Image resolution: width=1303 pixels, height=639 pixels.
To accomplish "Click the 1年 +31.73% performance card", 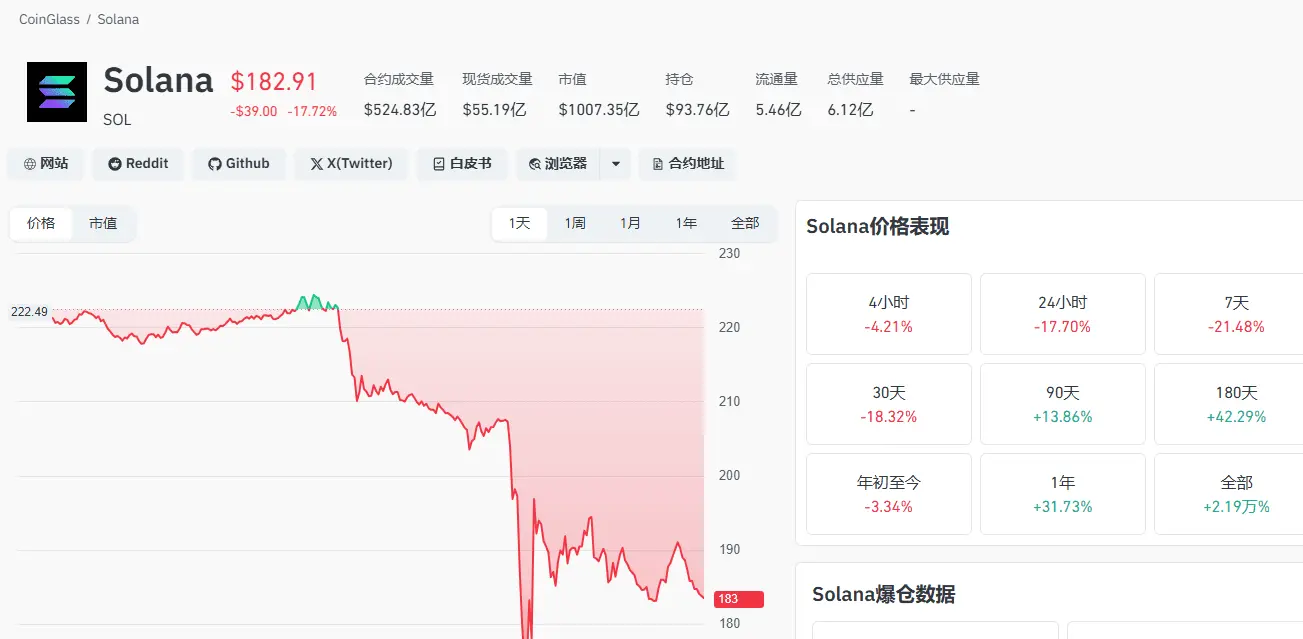I will 1063,494.
